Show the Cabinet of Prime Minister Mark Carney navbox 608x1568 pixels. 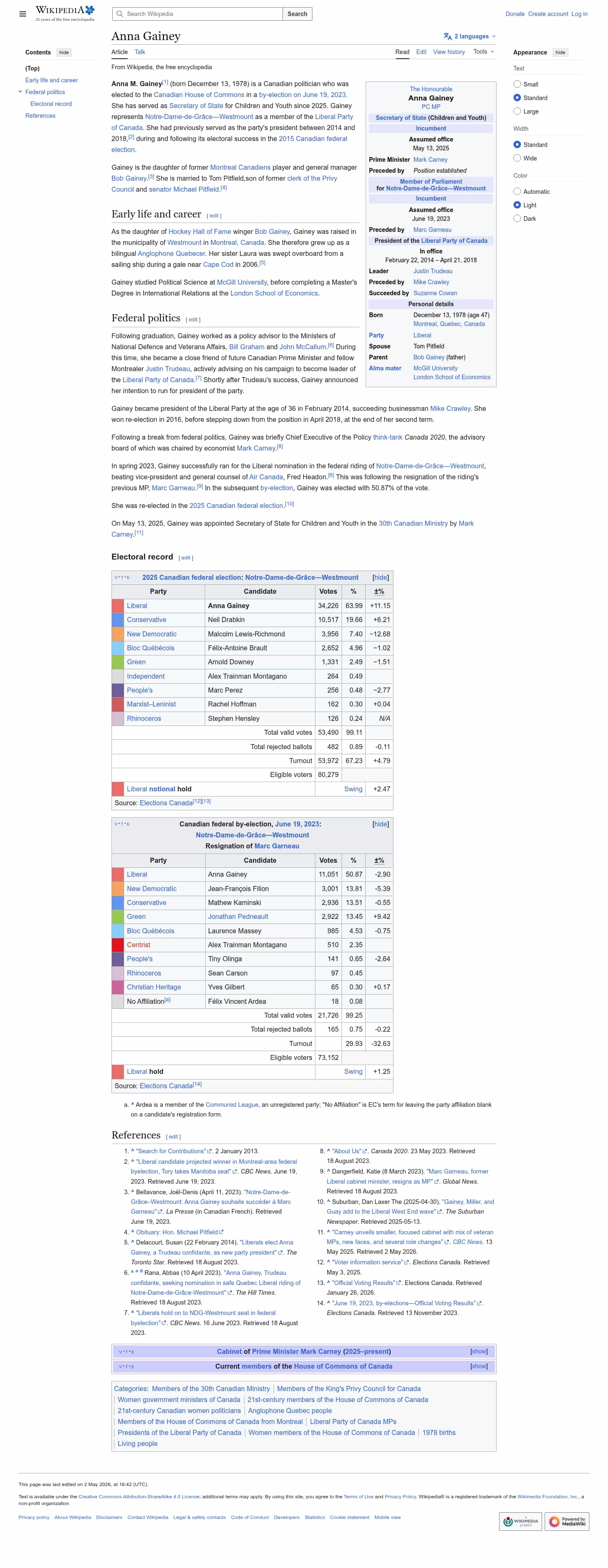[479, 1351]
